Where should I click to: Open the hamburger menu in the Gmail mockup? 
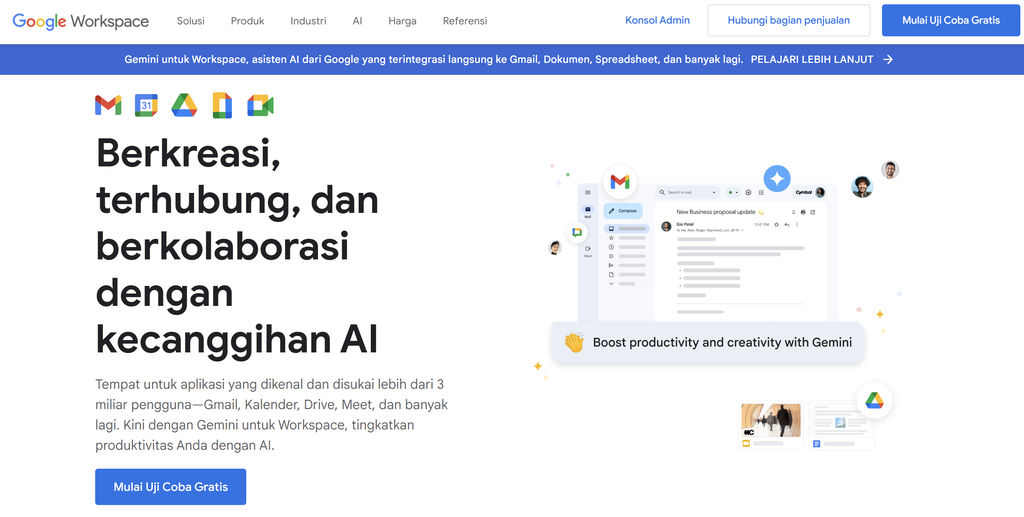(x=588, y=192)
